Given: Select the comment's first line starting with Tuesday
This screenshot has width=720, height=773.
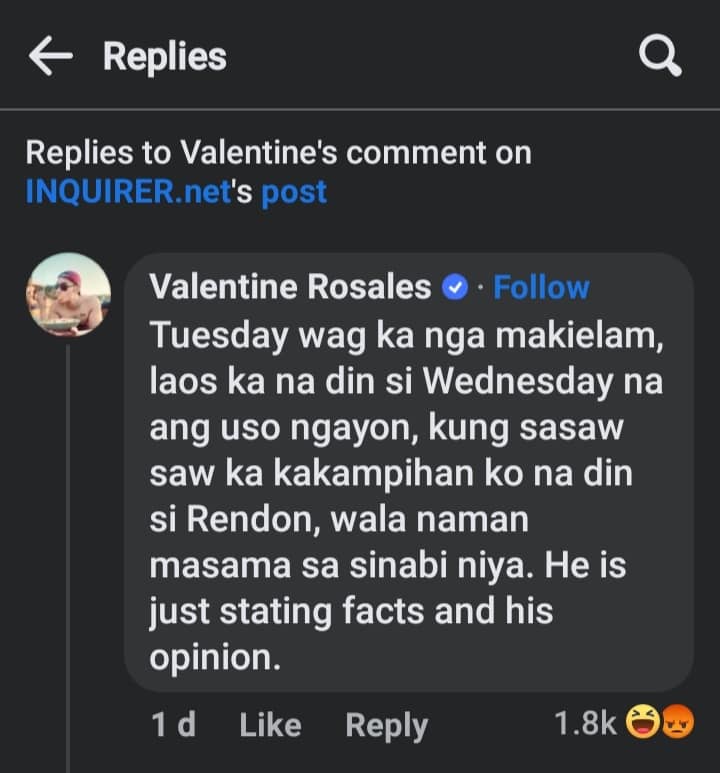Looking at the screenshot, I should [405, 336].
